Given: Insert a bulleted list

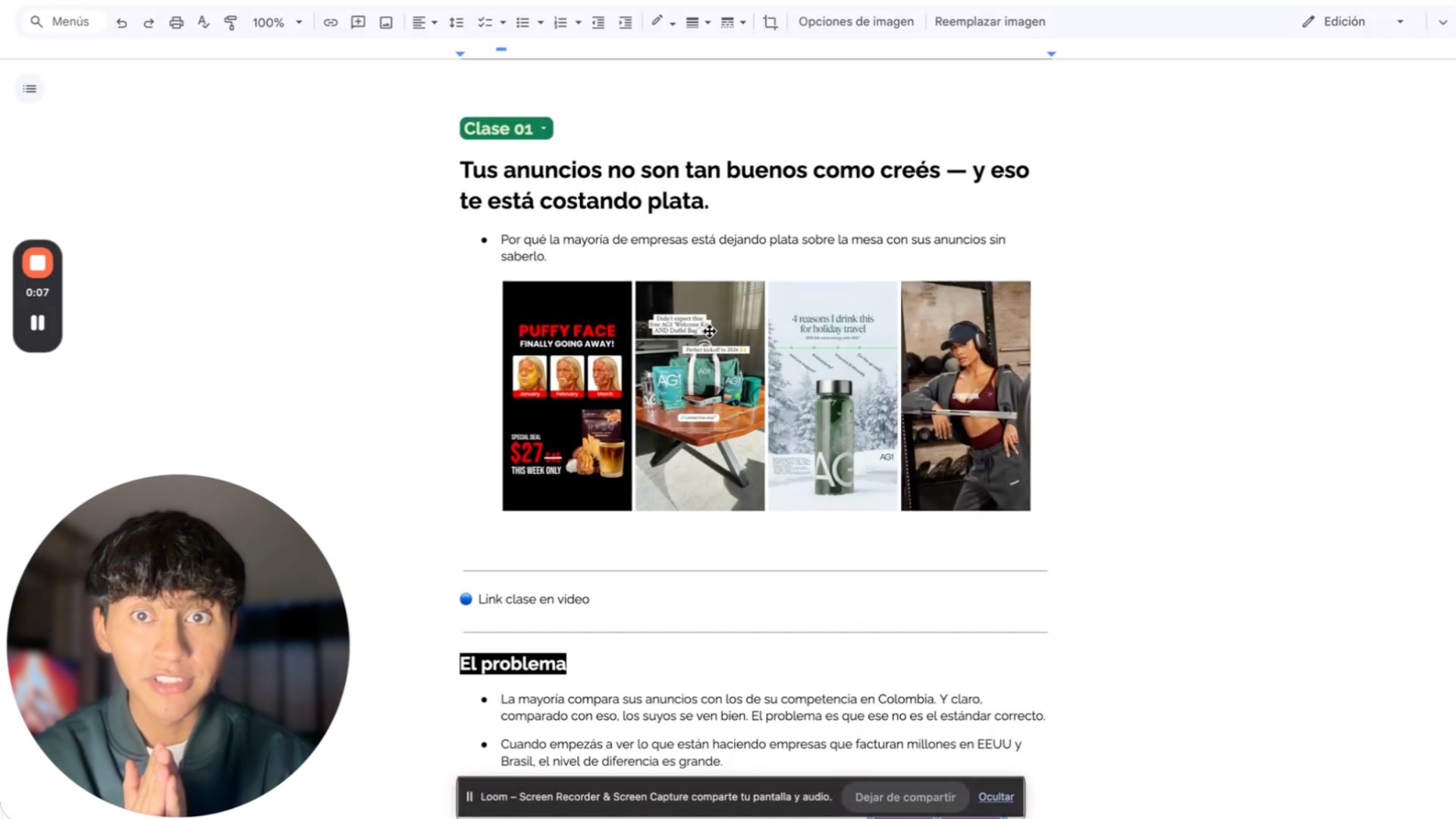Looking at the screenshot, I should 522,23.
